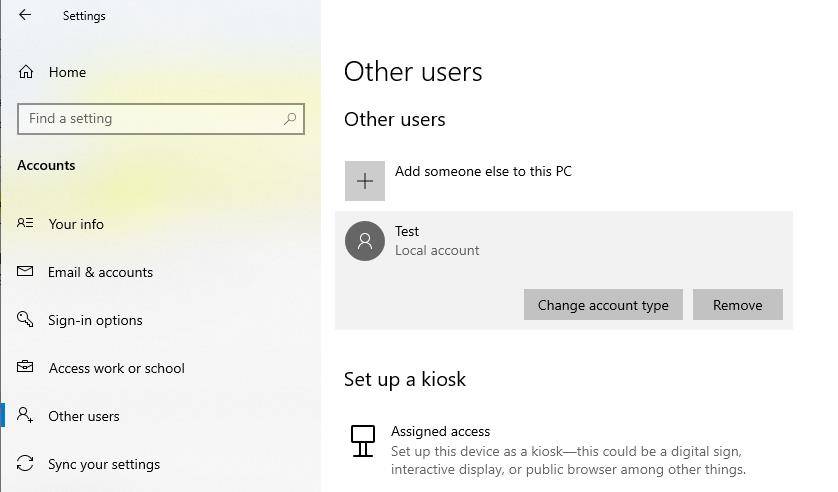Click the plus icon to add someone
Screen dimensions: 838x492
coord(365,181)
